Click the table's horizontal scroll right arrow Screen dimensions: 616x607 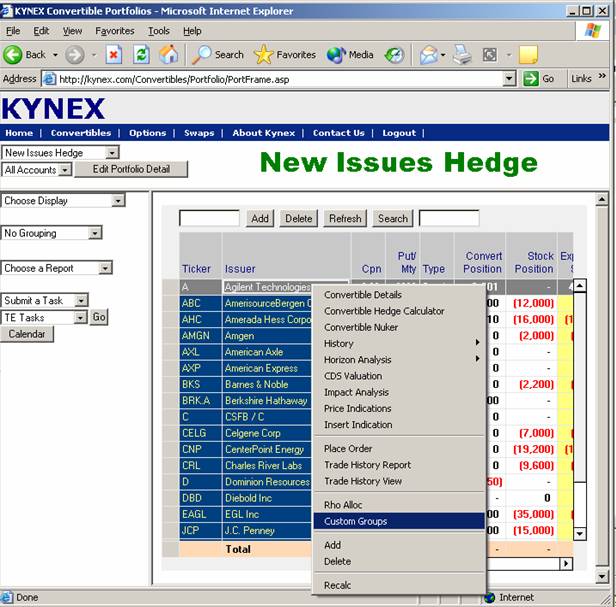[566, 563]
